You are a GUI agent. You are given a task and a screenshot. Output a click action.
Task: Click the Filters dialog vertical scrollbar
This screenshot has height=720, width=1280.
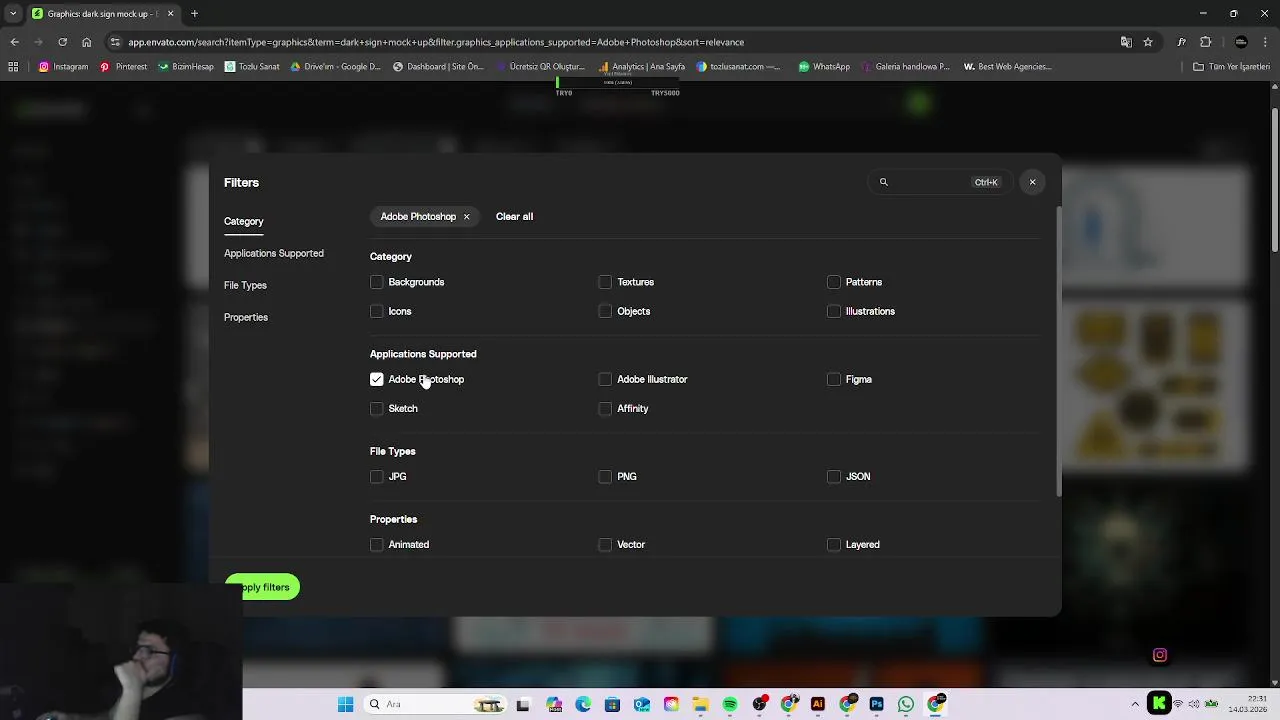[x=1059, y=350]
